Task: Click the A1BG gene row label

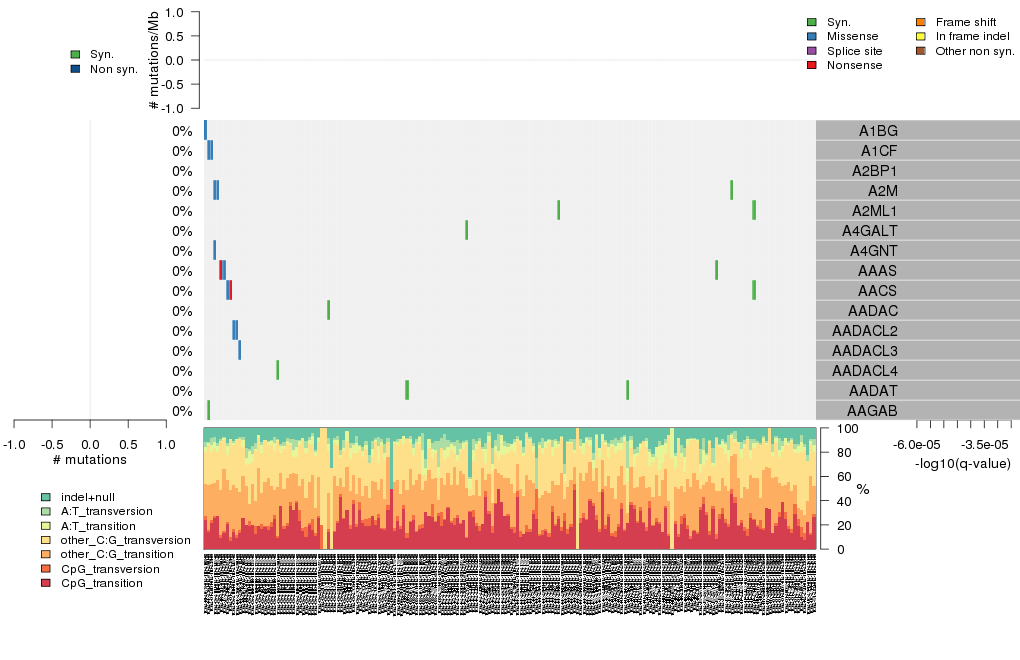Action: tap(878, 131)
